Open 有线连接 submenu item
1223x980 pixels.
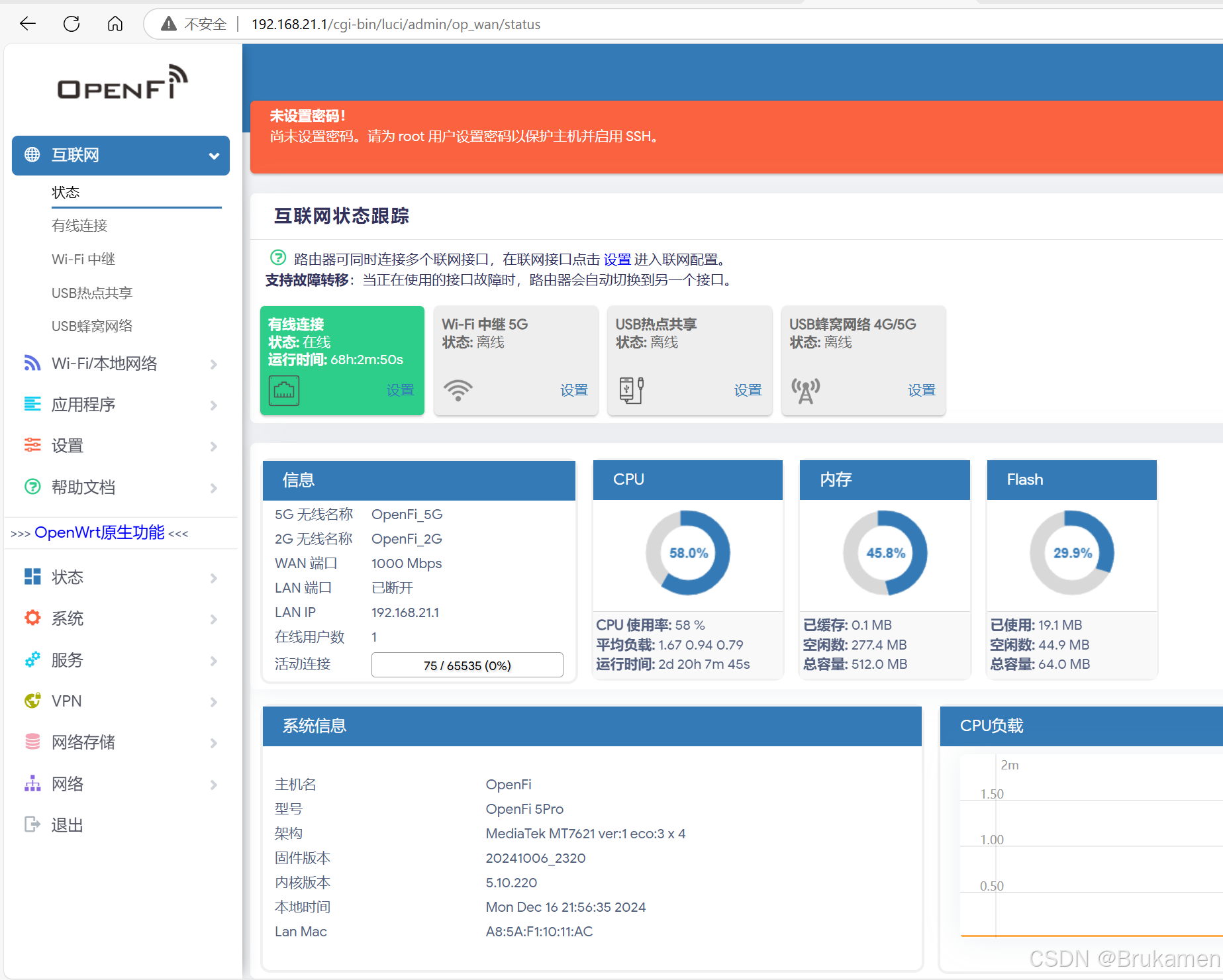coord(79,225)
